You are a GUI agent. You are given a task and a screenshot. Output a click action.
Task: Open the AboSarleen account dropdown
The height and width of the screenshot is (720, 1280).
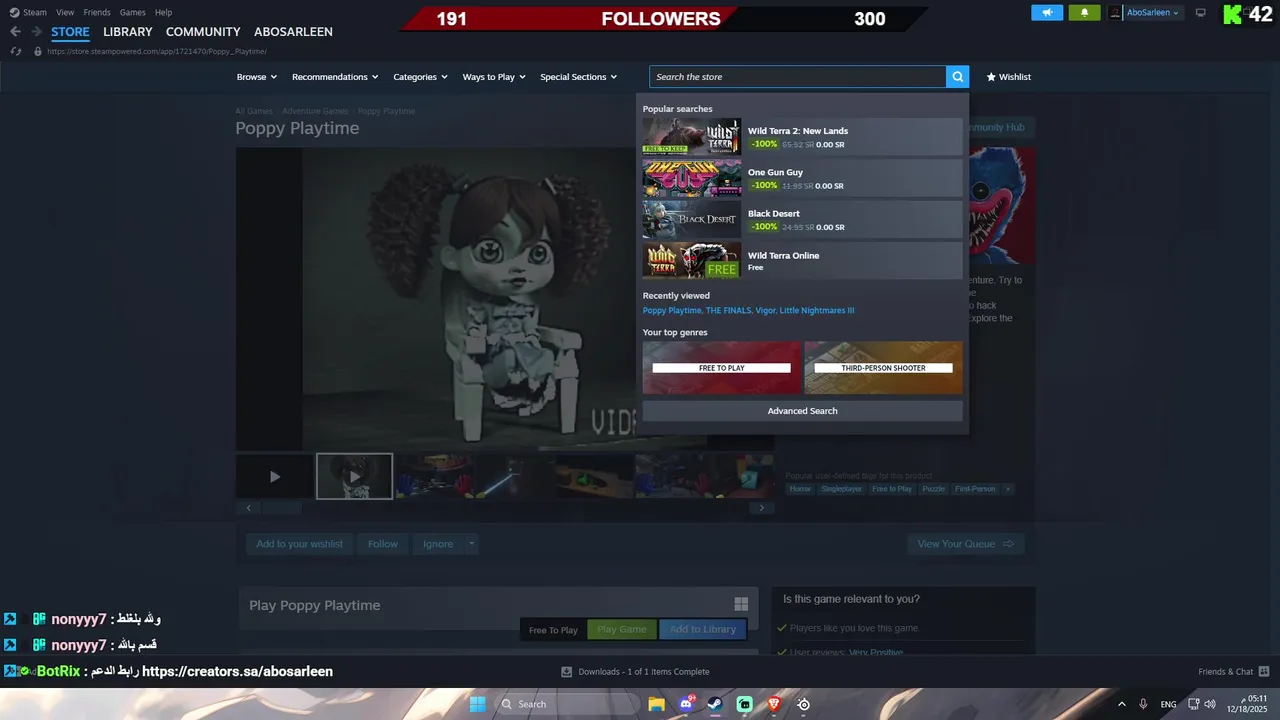point(1153,13)
